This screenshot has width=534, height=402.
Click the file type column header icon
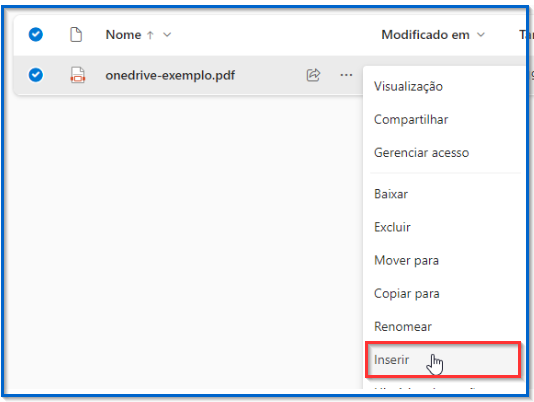(x=76, y=35)
